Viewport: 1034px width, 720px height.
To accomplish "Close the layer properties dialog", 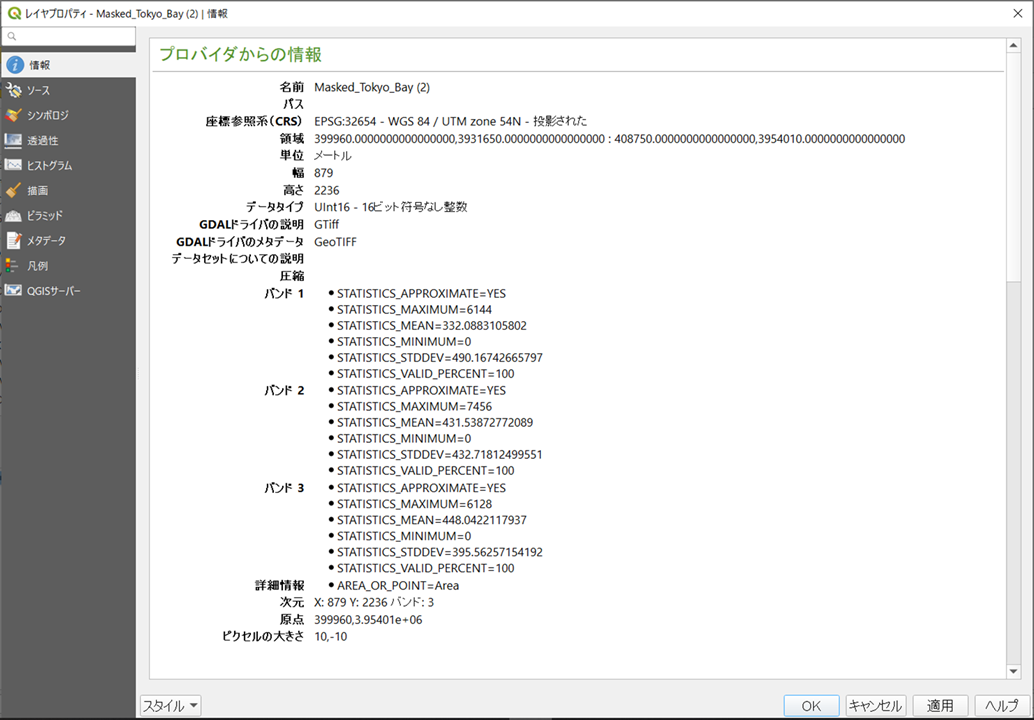I will click(x=1018, y=13).
